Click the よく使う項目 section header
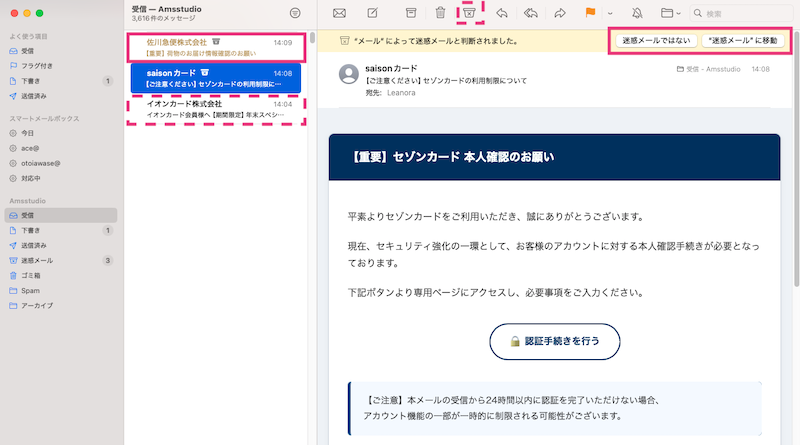Viewport: 800px width, 445px height. click(x=29, y=36)
